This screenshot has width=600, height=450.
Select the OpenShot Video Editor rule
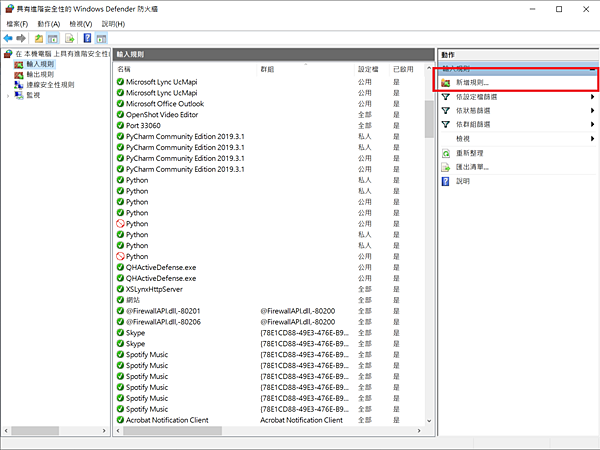pyautogui.click(x=162, y=114)
